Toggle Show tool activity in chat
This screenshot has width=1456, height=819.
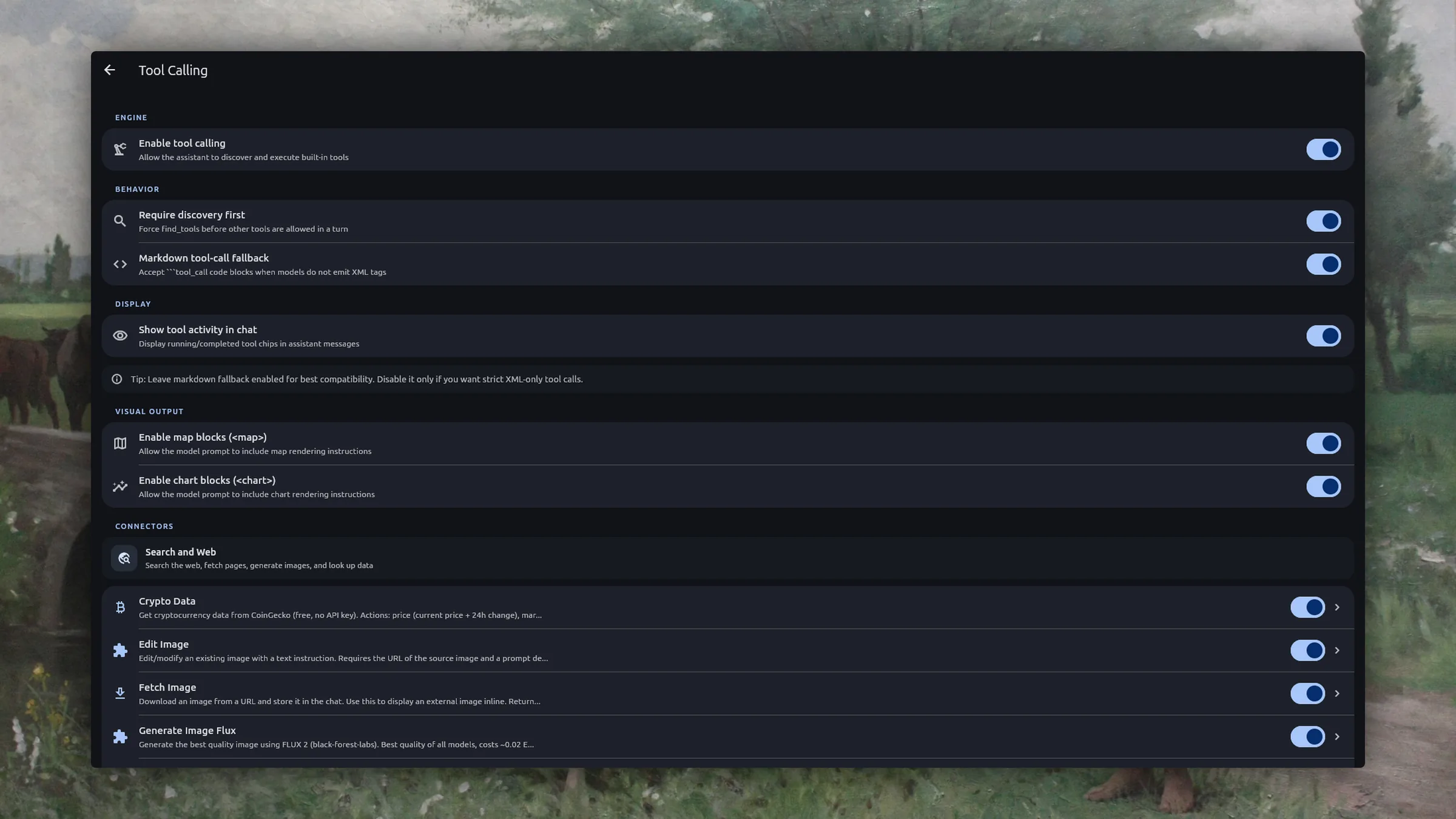[1324, 335]
